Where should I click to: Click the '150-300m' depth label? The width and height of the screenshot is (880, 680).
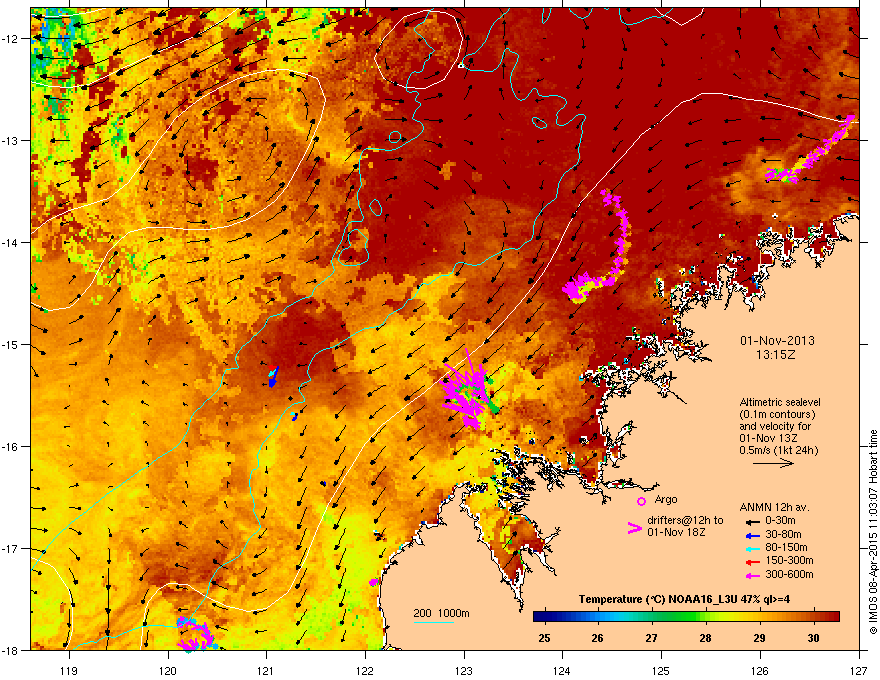[x=789, y=560]
